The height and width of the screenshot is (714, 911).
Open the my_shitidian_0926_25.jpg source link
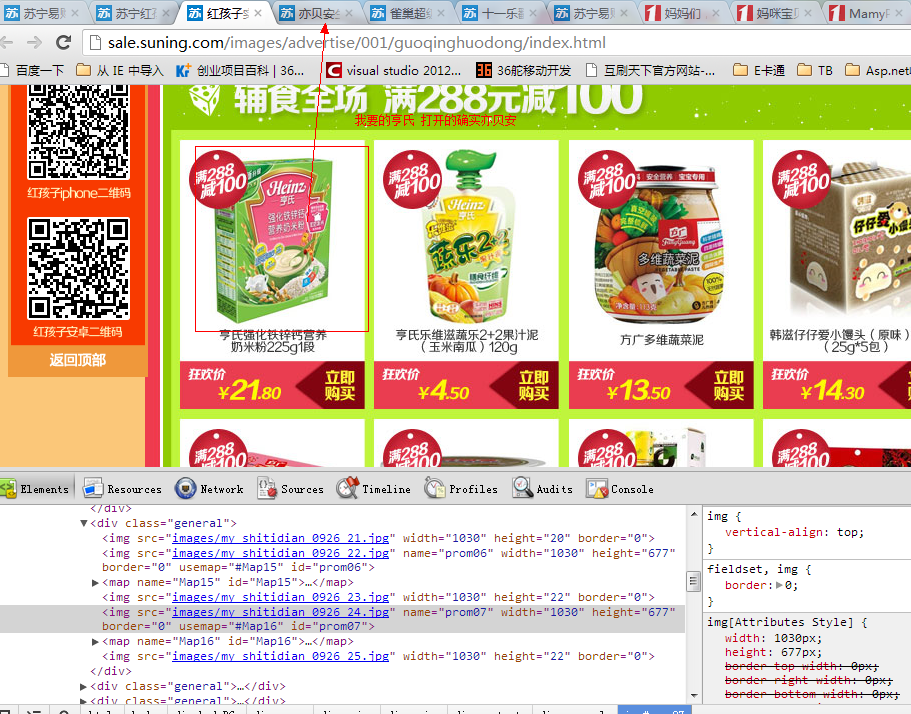pos(281,656)
